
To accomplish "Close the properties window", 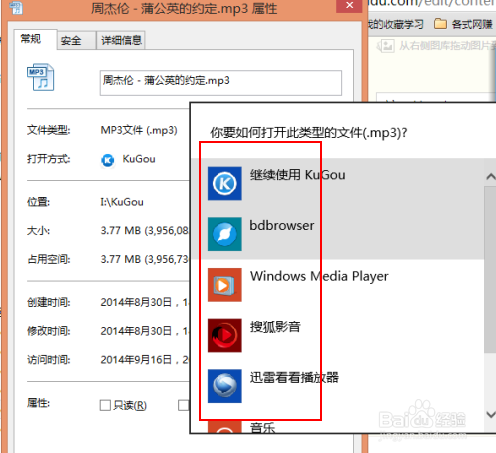I will 349,6.
